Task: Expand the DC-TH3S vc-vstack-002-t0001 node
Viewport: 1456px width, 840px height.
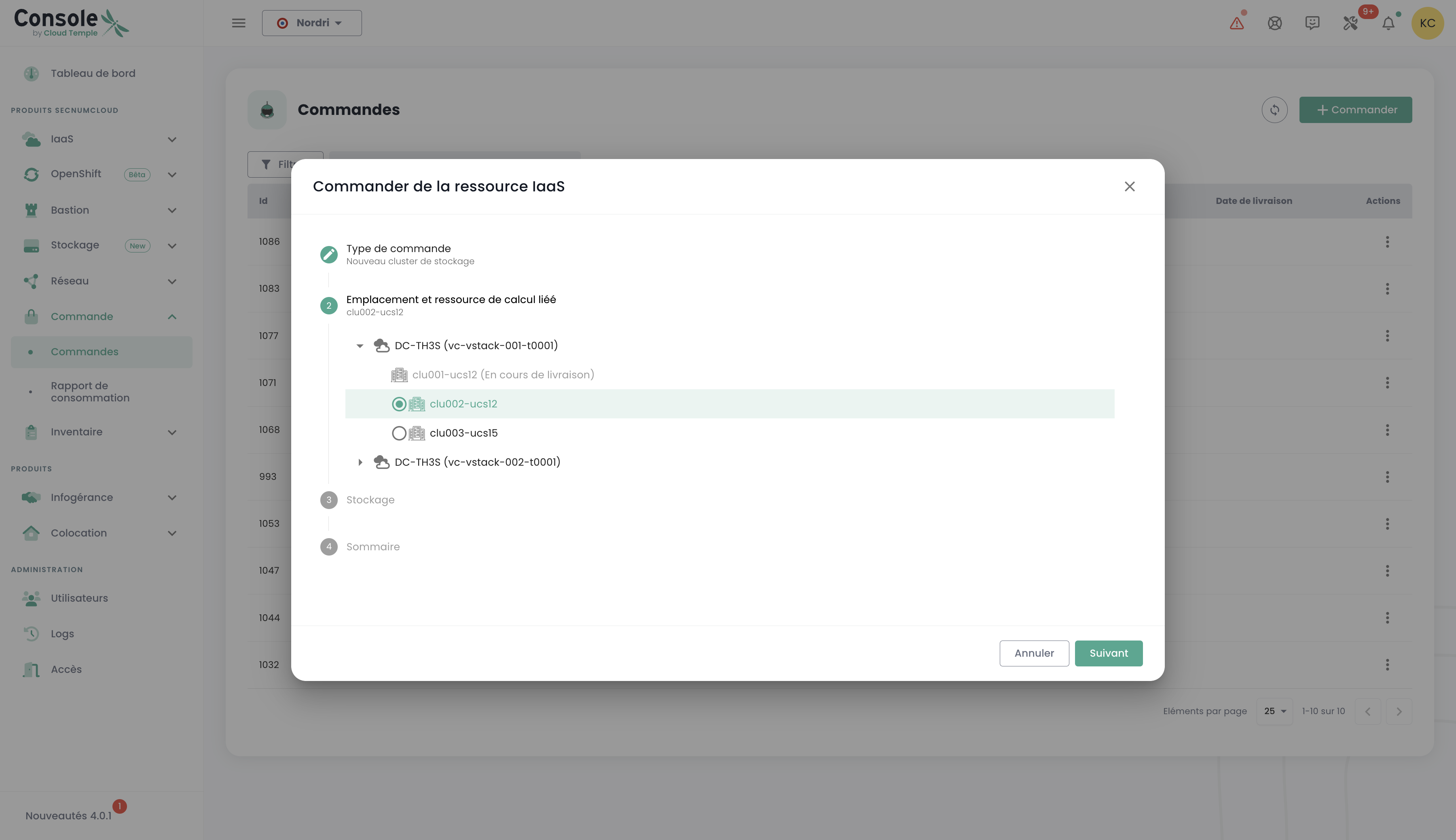Action: [x=360, y=462]
